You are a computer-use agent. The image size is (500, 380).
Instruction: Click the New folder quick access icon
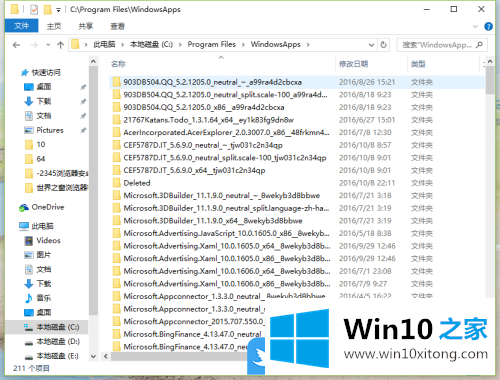[x=48, y=10]
